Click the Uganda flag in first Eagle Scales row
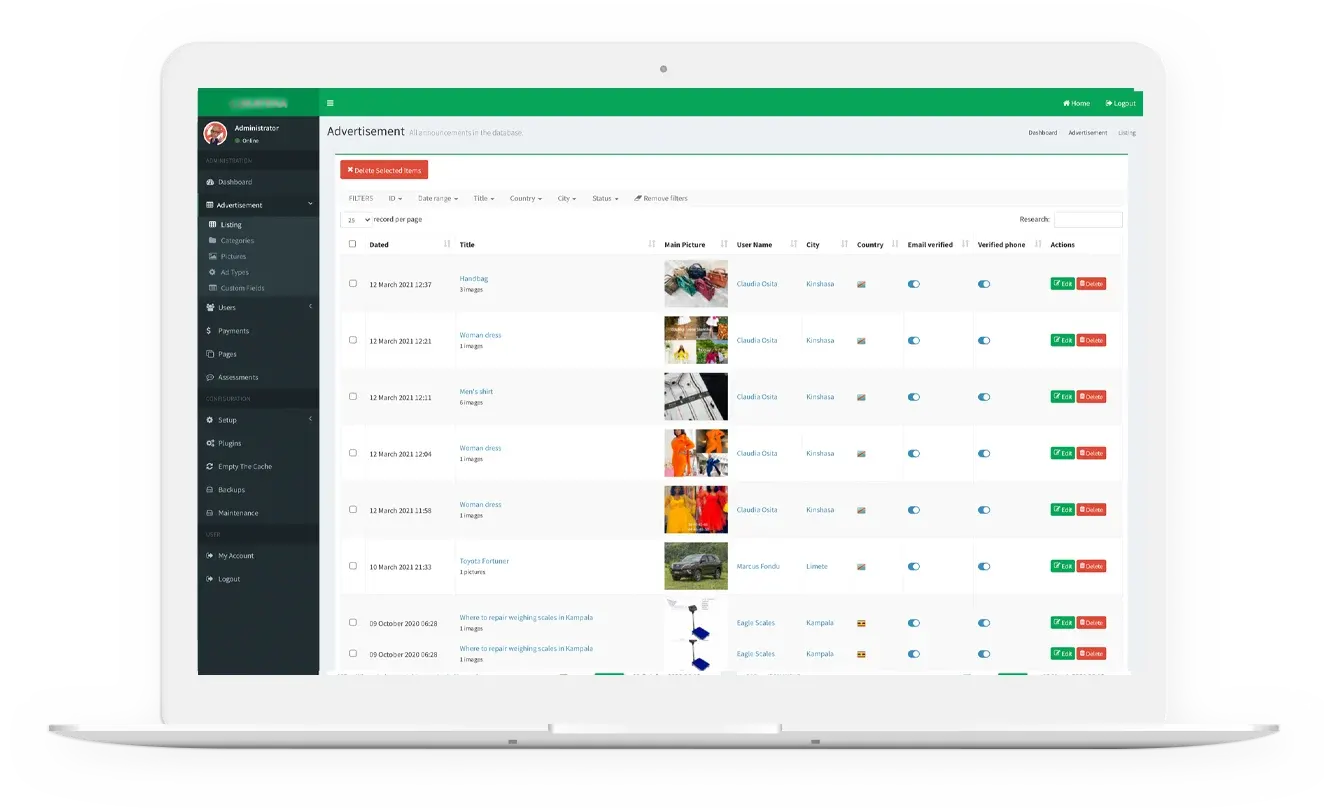Viewport: 1324px width, 808px height. tap(861, 623)
